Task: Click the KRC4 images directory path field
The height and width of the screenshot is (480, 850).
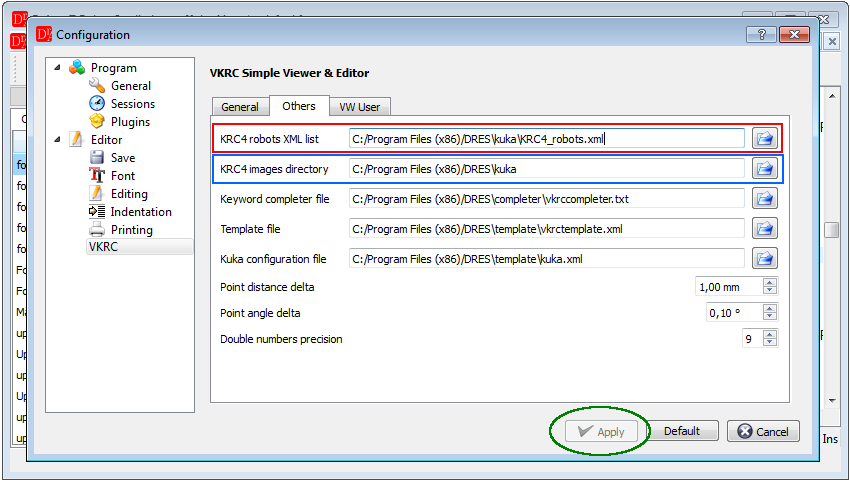Action: (x=546, y=169)
